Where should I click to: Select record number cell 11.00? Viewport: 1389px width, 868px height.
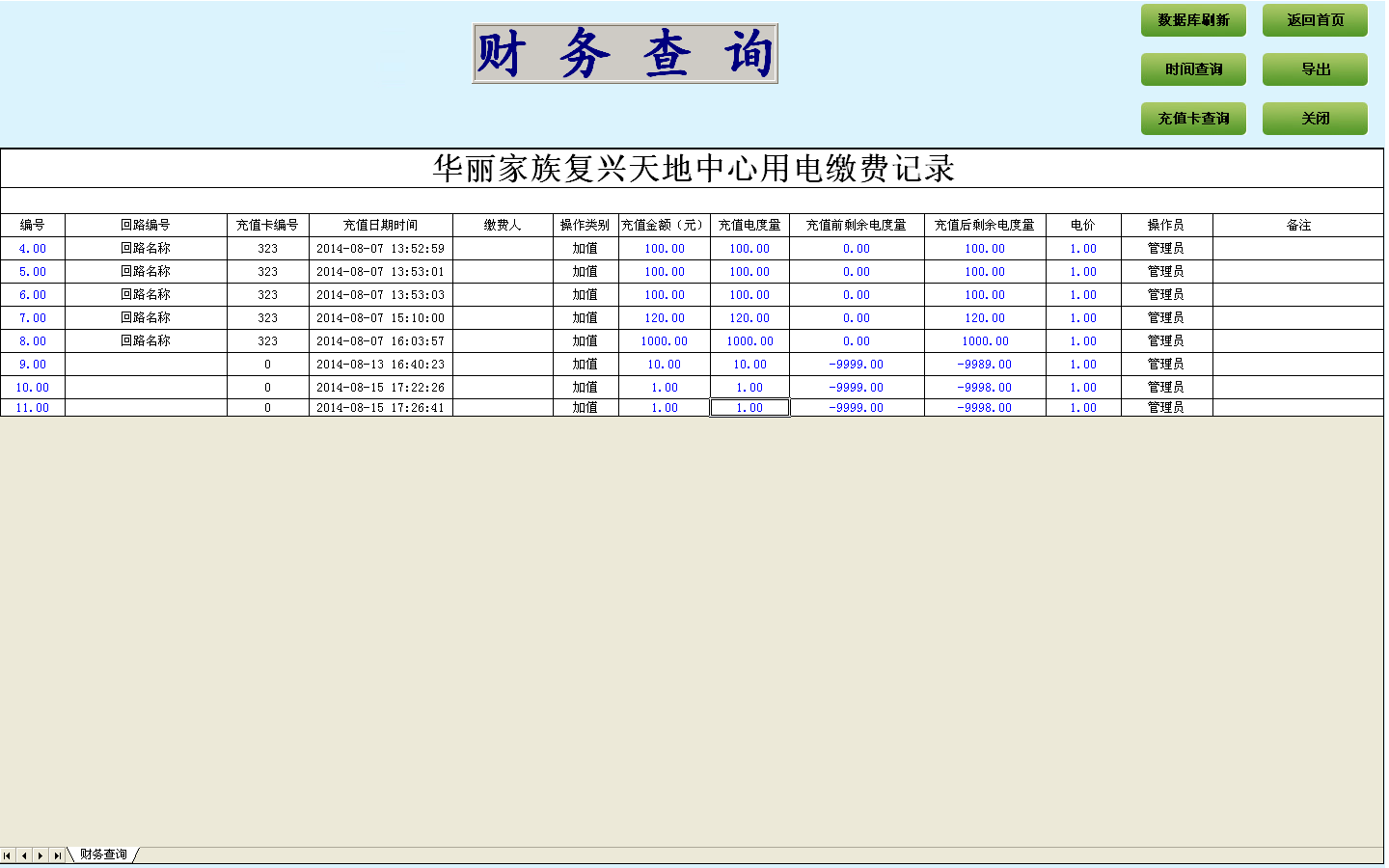33,408
